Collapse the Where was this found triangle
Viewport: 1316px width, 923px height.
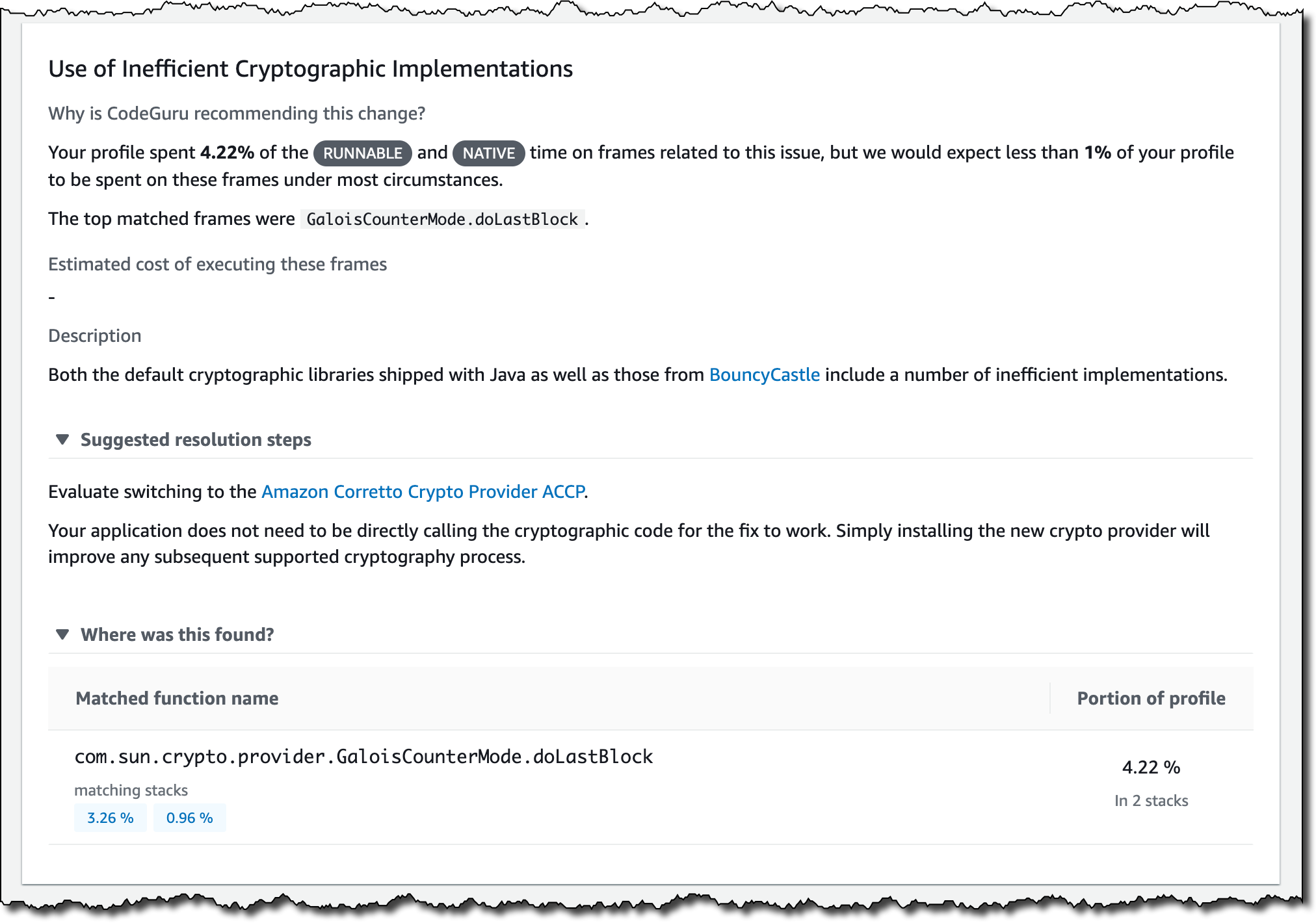pyautogui.click(x=62, y=634)
